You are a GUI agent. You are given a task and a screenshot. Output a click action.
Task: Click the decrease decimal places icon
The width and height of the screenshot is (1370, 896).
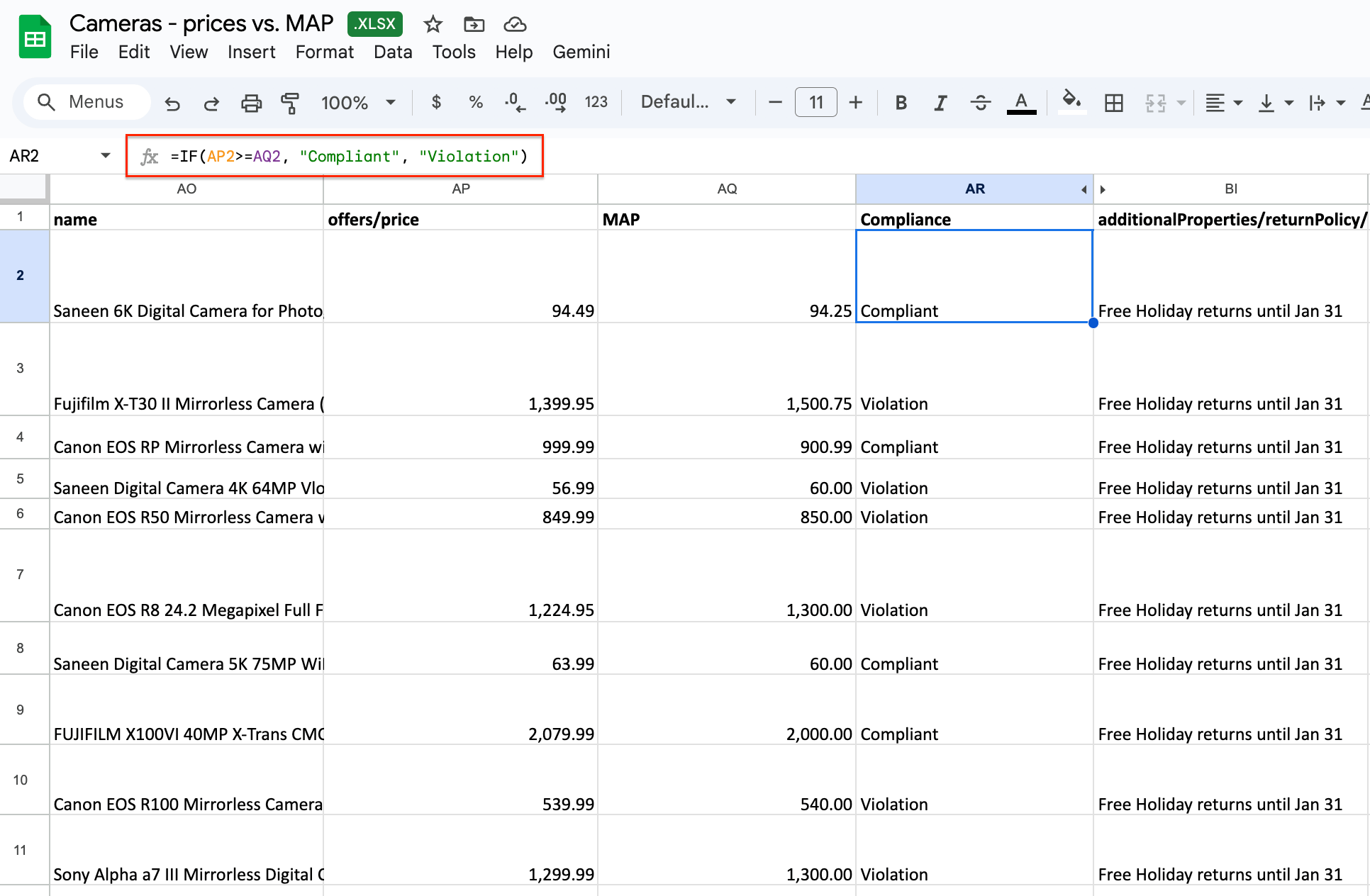coord(515,103)
